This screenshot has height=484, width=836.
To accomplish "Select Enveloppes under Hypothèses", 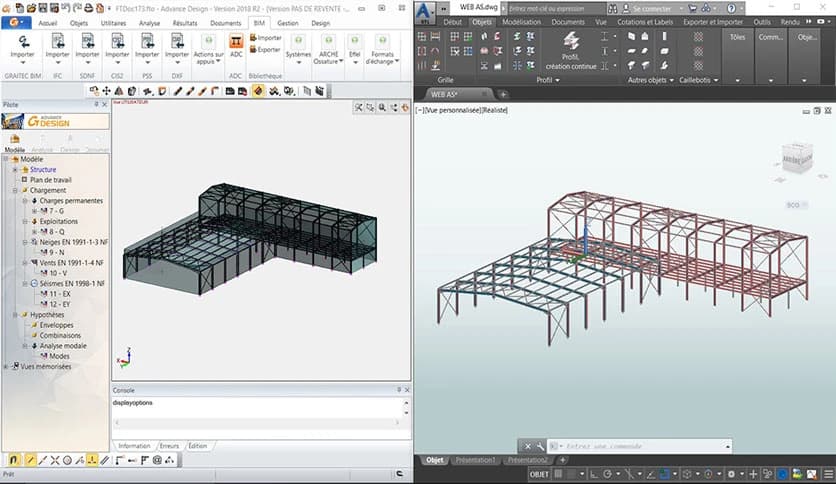I will (x=57, y=325).
